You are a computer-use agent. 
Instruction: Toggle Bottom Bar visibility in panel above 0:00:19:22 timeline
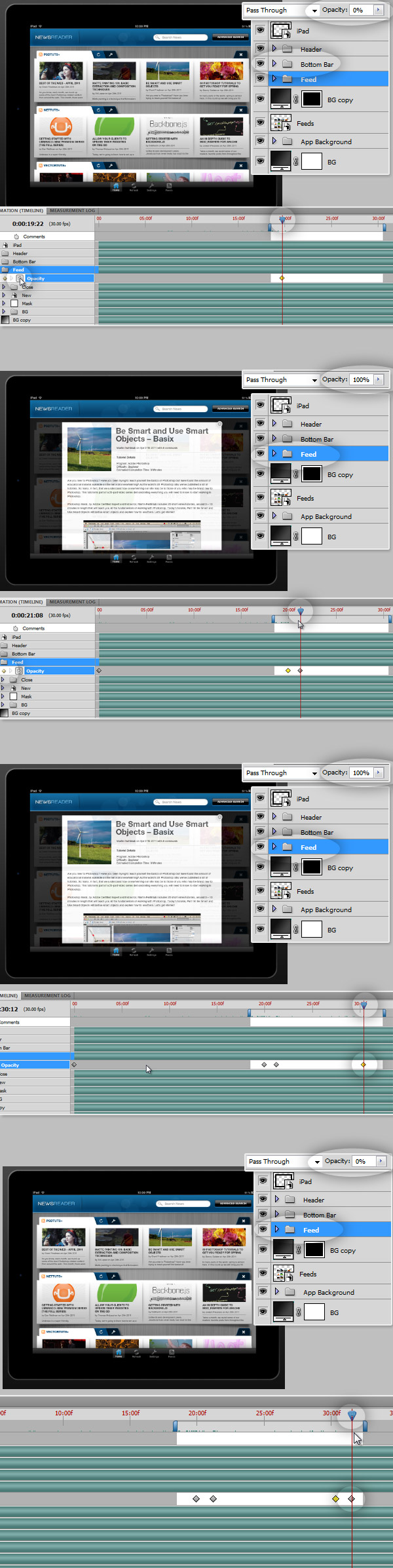(x=261, y=64)
